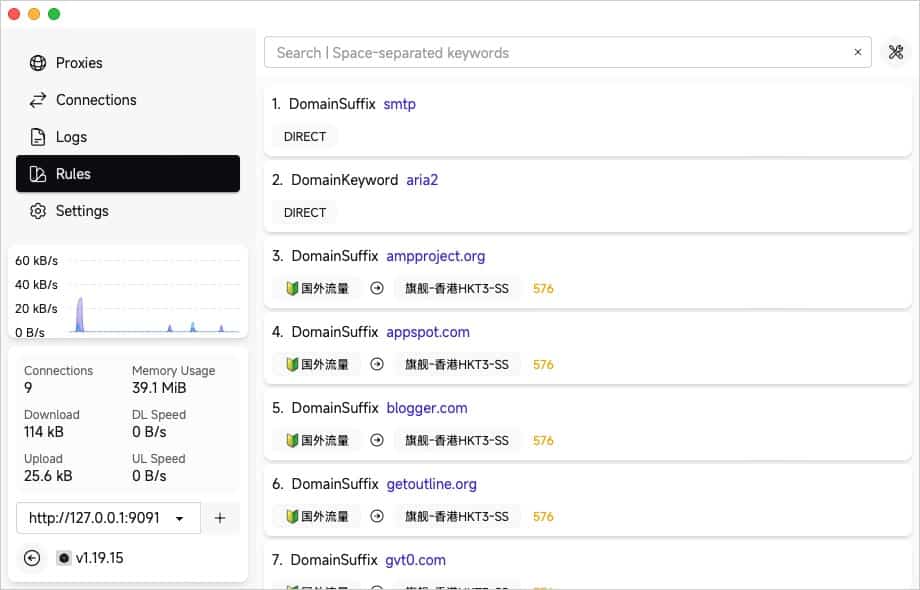Click arrow icon in ampproject.org rule

[377, 289]
